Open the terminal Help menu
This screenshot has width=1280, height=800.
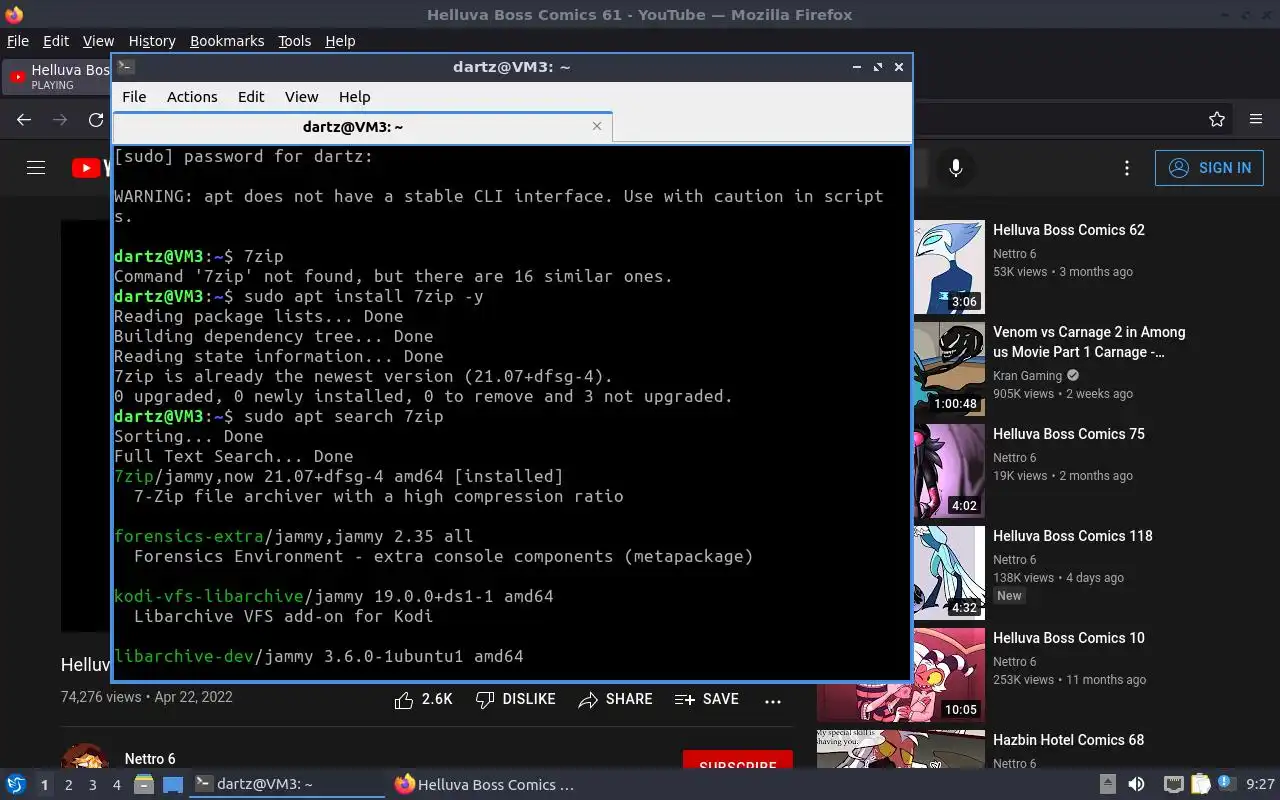point(355,97)
